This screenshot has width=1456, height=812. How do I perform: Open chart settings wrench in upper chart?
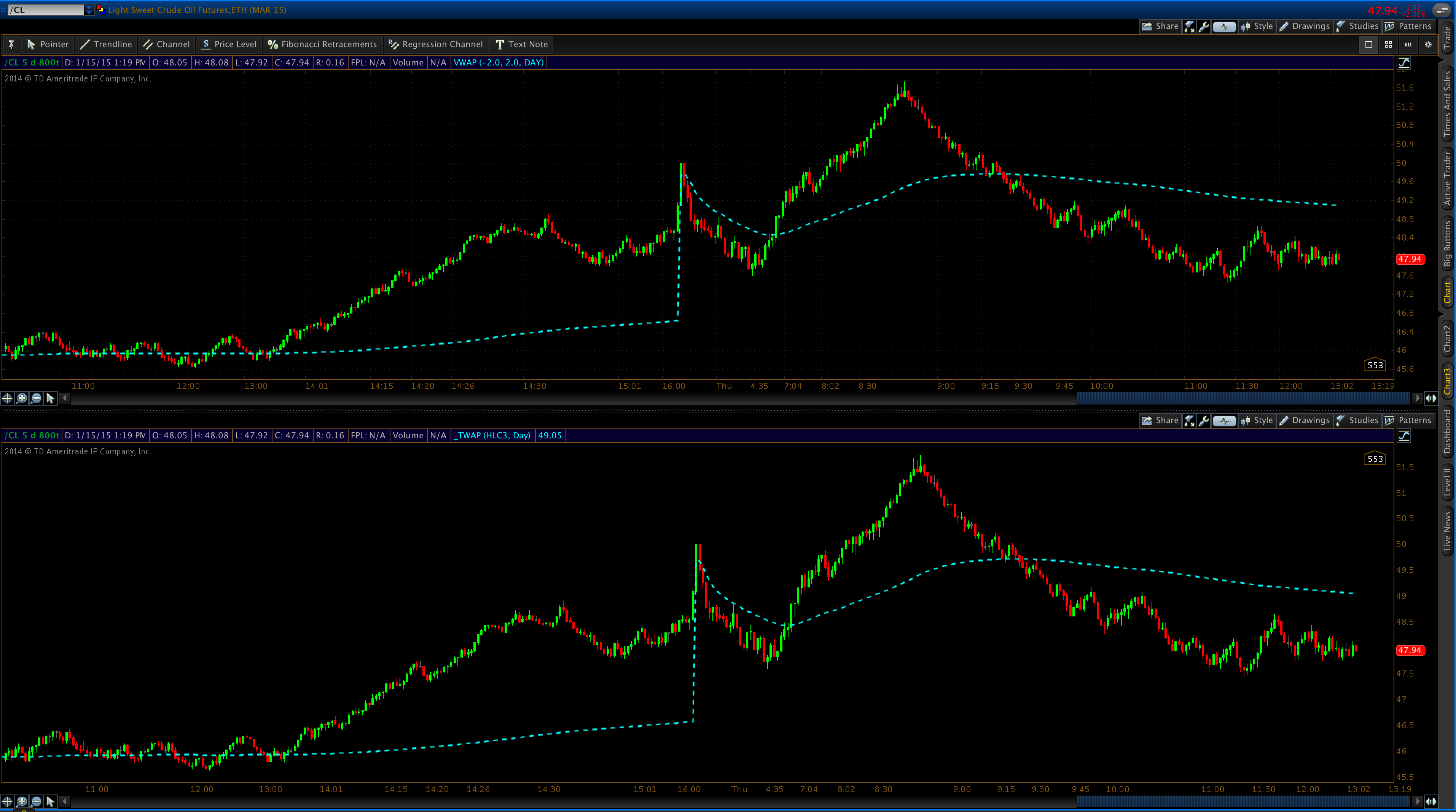[x=1203, y=26]
